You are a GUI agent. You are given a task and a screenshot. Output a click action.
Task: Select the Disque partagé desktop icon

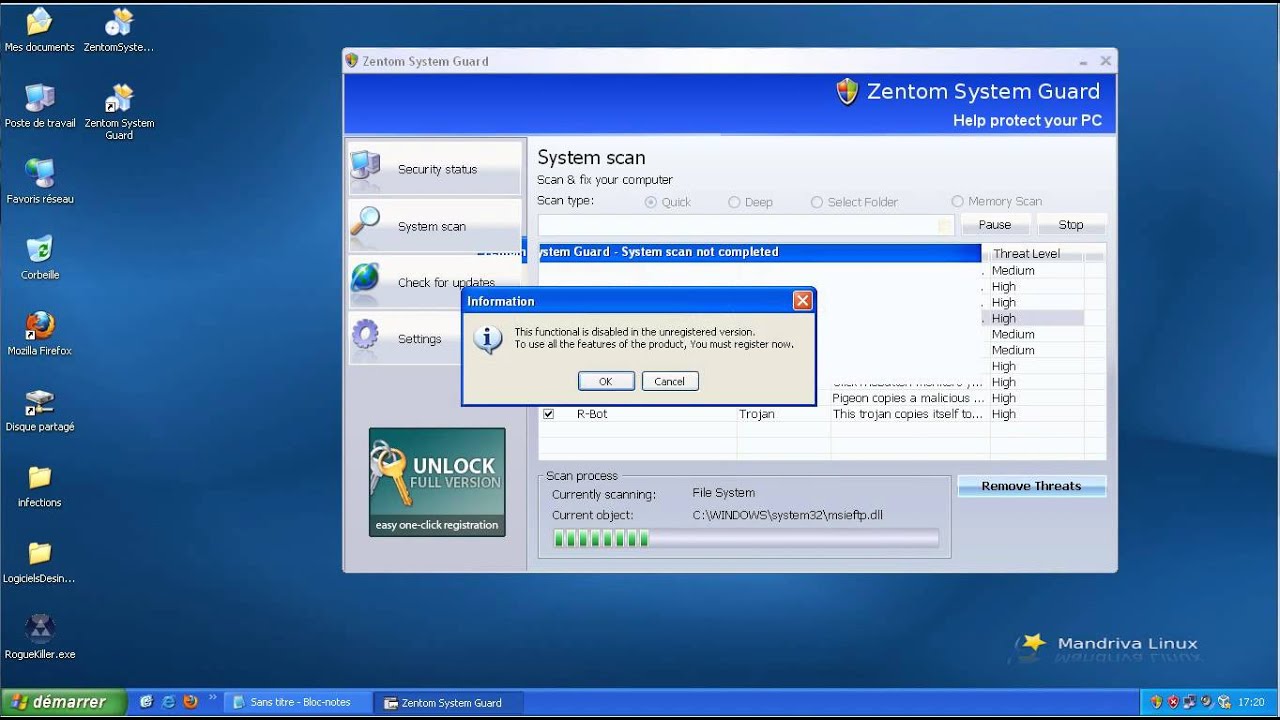[39, 410]
